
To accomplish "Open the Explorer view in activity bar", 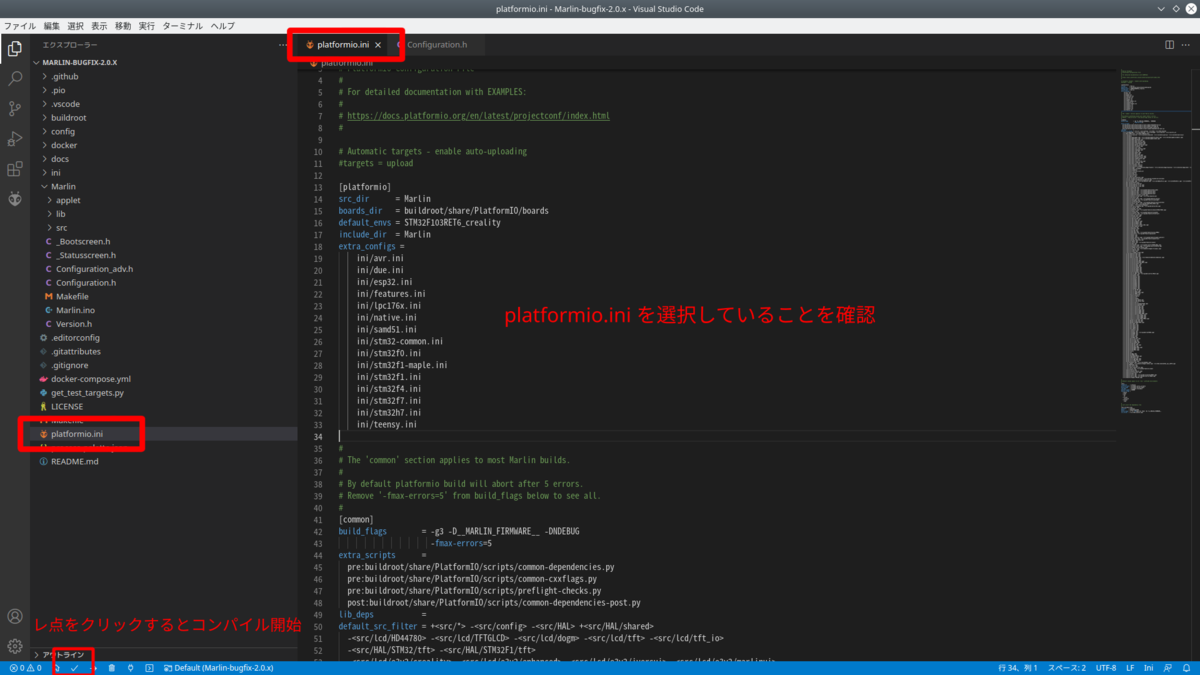I will [x=15, y=48].
